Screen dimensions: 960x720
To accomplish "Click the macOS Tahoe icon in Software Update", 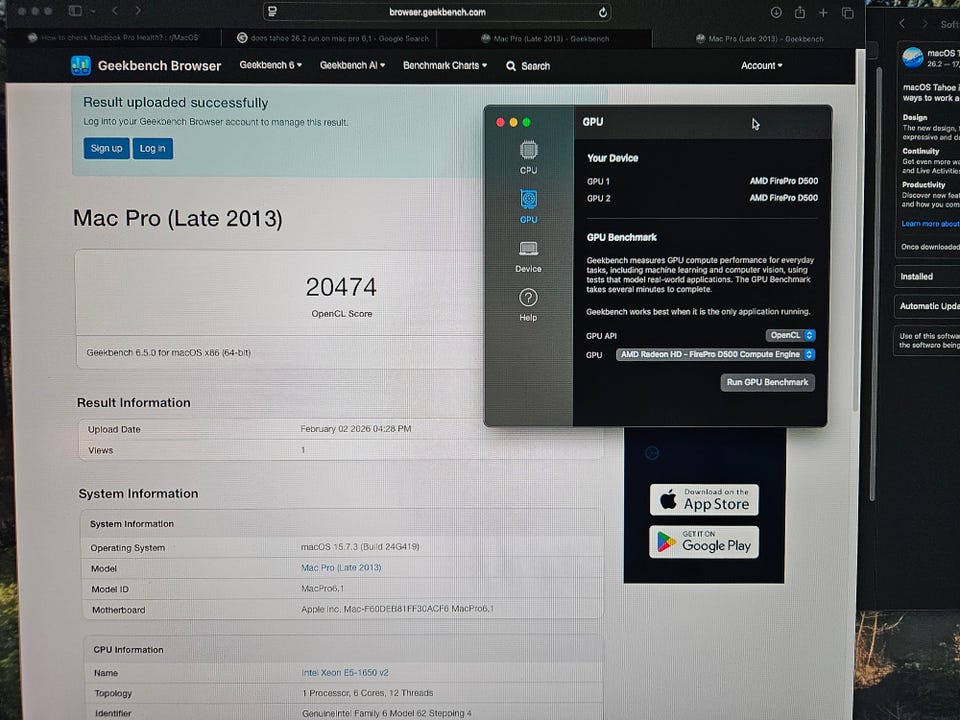I will [x=912, y=58].
